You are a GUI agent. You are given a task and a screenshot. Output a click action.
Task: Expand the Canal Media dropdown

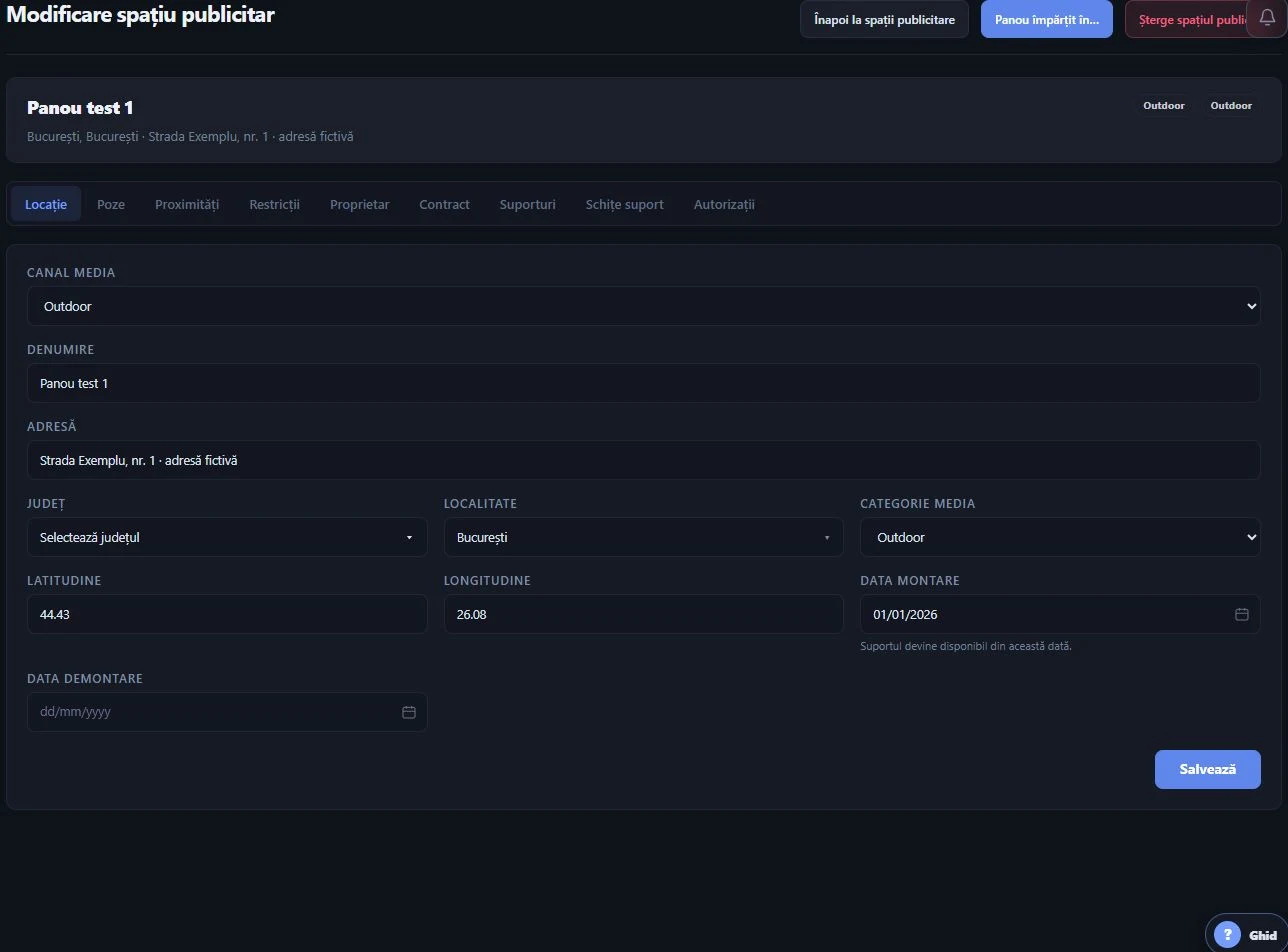(643, 306)
